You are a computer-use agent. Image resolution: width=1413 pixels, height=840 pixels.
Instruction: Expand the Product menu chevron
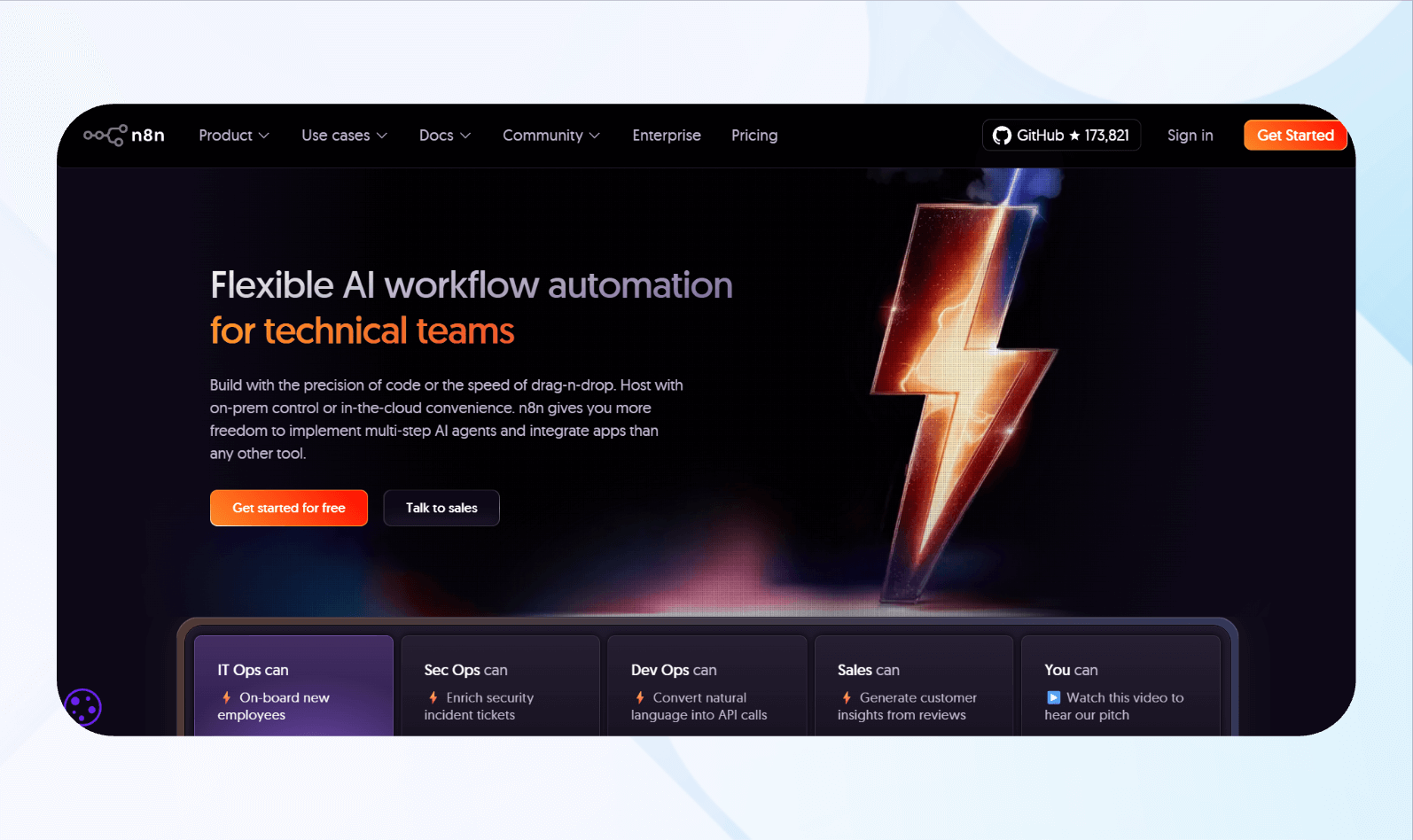[x=263, y=136]
